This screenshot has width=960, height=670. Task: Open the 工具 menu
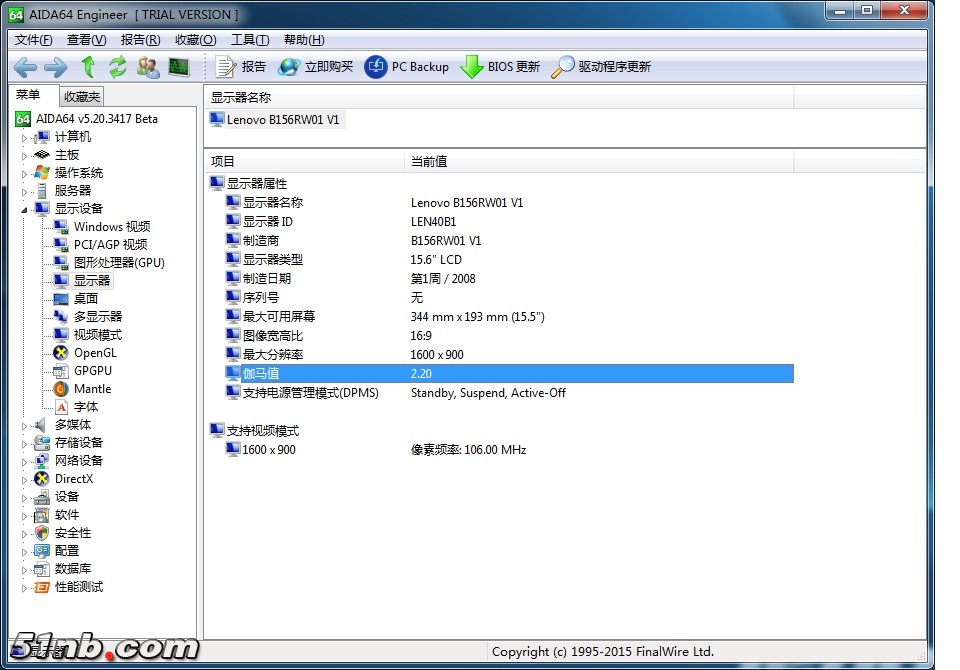(x=249, y=39)
